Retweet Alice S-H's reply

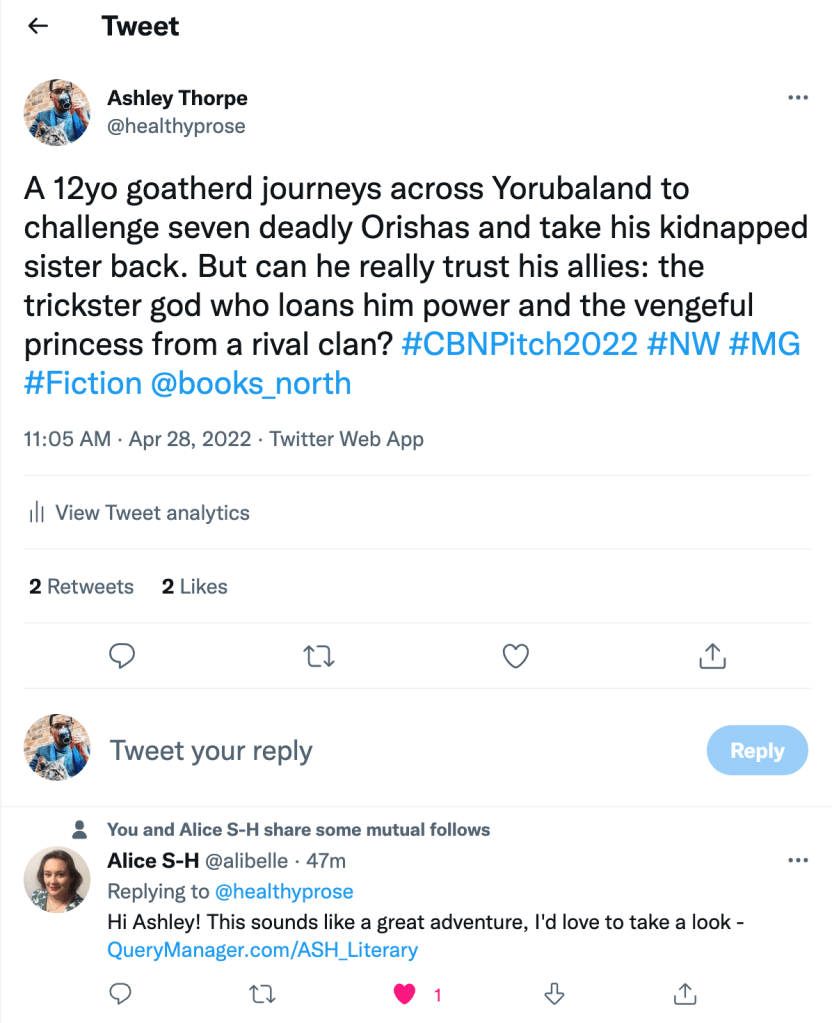[x=263, y=994]
